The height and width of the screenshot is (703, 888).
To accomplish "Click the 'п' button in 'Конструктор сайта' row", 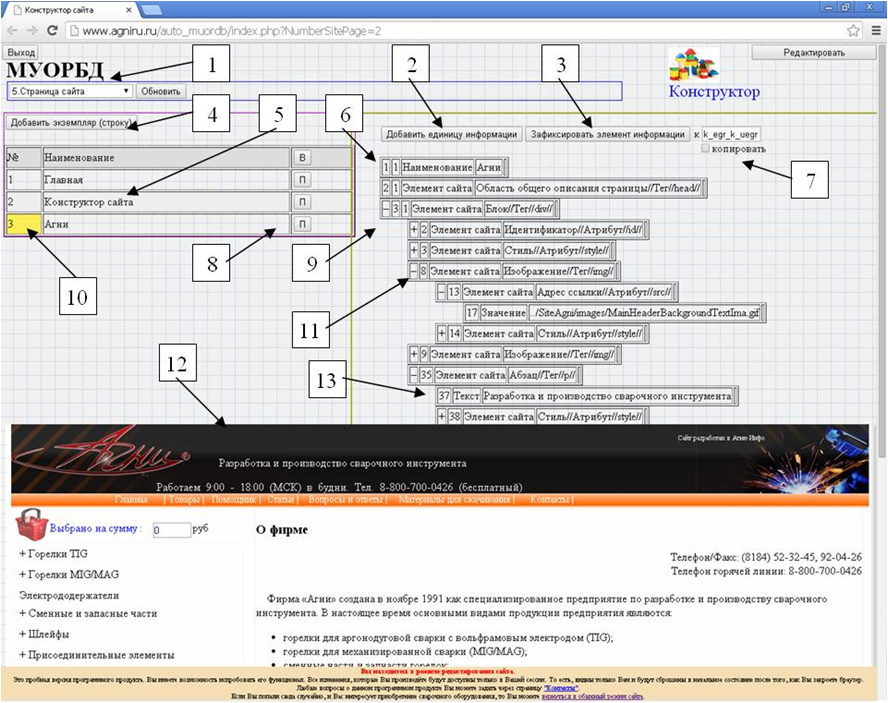I will [302, 202].
